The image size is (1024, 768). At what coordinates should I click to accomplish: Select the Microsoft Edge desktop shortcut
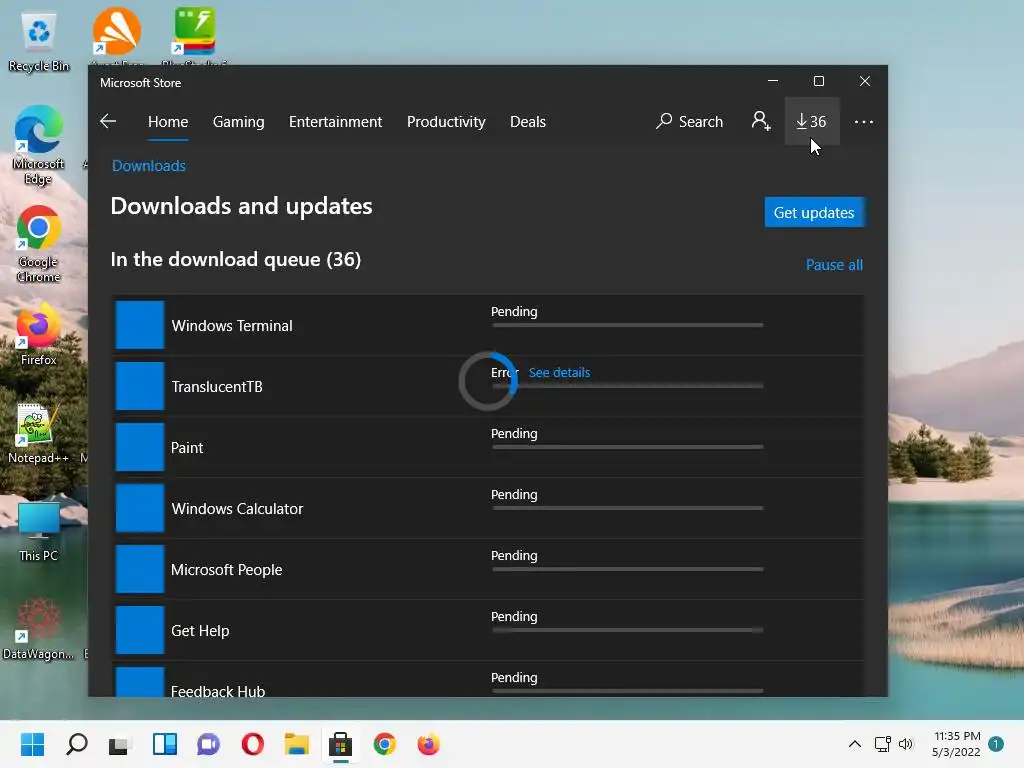39,145
